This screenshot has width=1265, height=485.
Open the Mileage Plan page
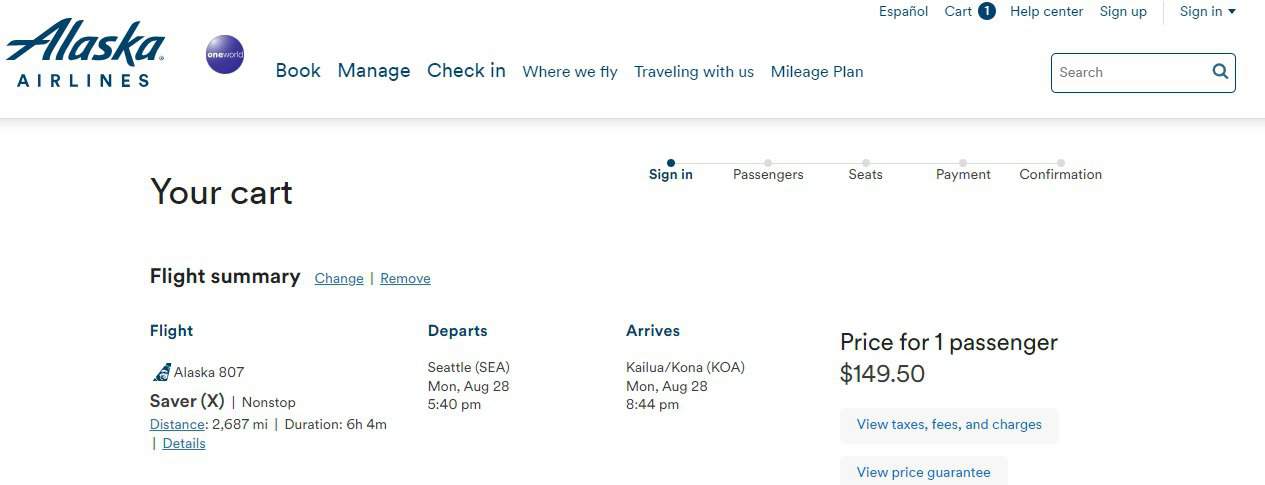(x=817, y=72)
